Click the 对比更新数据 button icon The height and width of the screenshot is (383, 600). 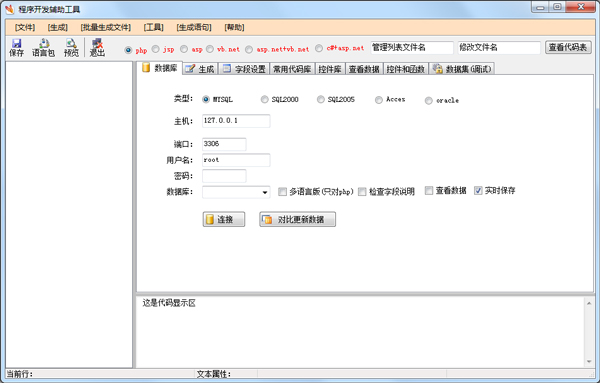(x=267, y=219)
